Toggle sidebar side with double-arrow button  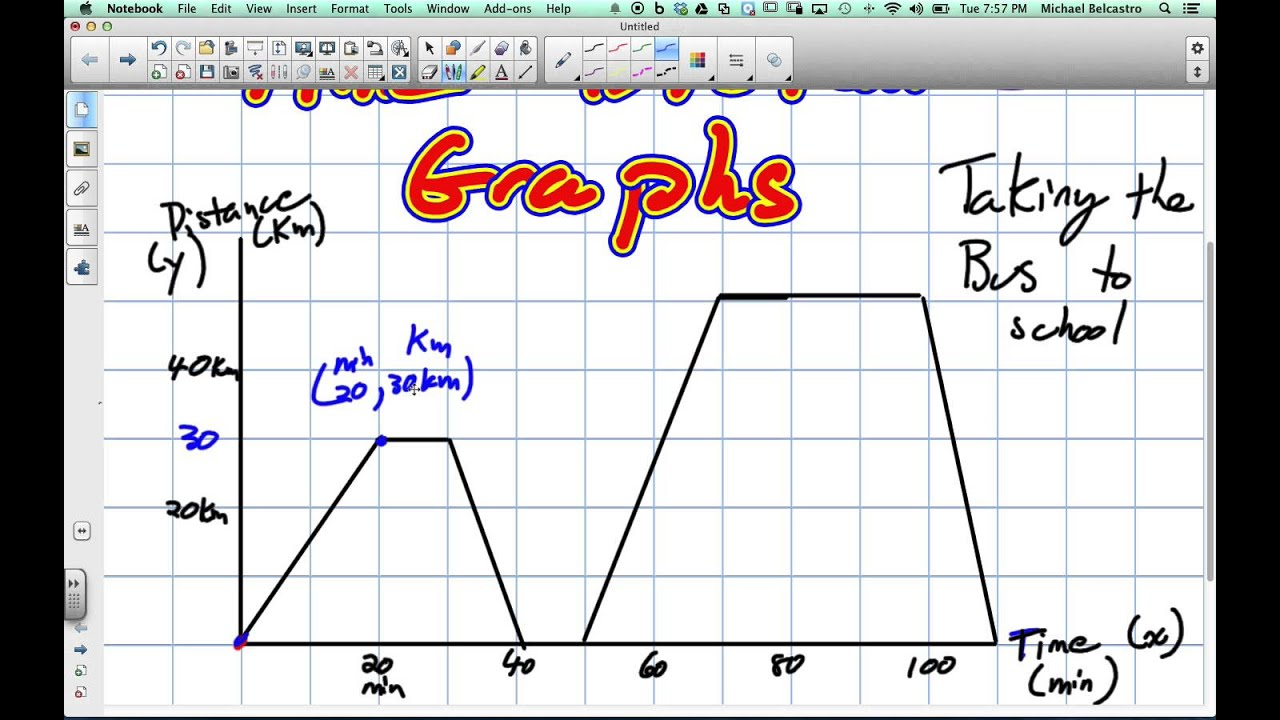point(82,531)
